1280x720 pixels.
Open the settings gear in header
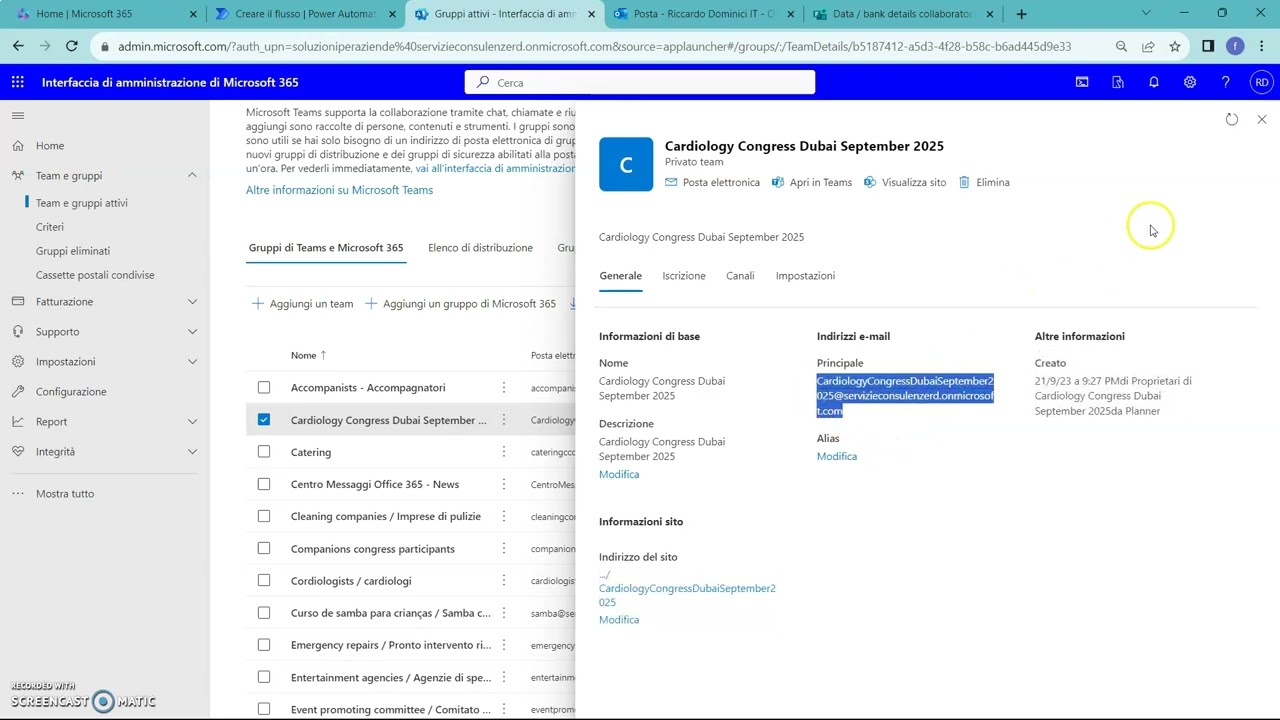(1190, 82)
